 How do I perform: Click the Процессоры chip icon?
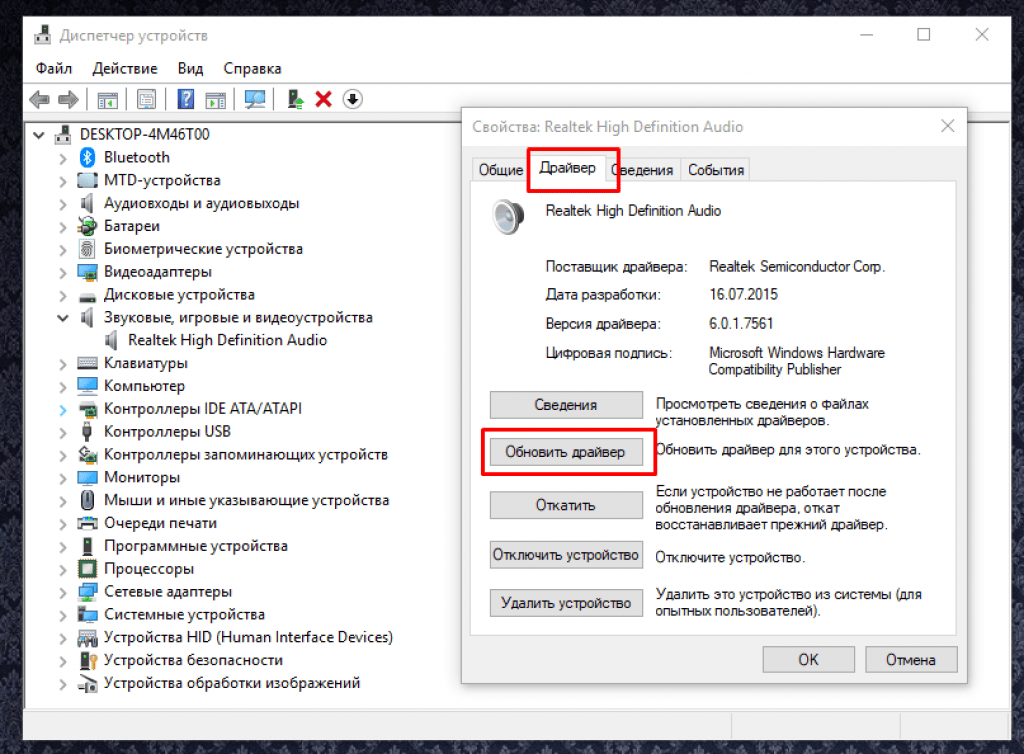(88, 569)
